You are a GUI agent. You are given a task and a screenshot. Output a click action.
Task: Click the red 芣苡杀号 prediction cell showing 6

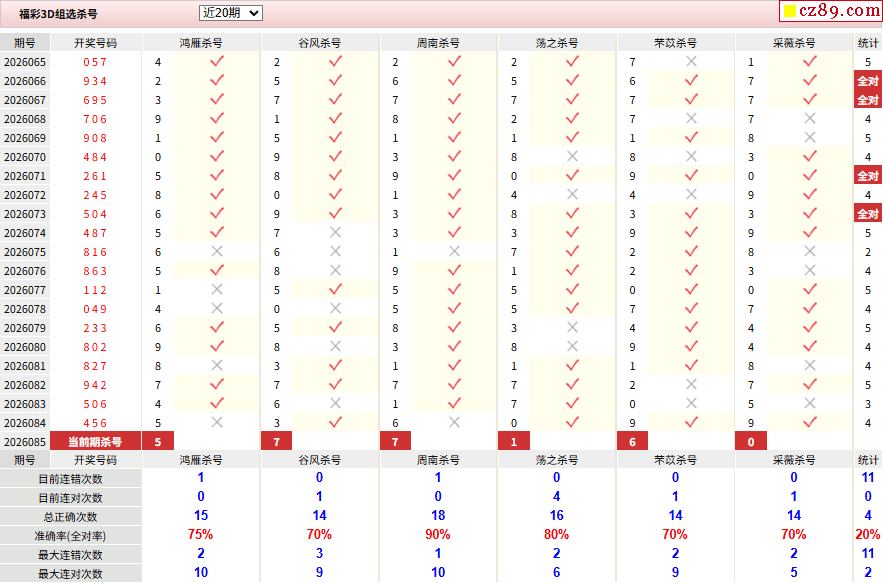pos(632,442)
